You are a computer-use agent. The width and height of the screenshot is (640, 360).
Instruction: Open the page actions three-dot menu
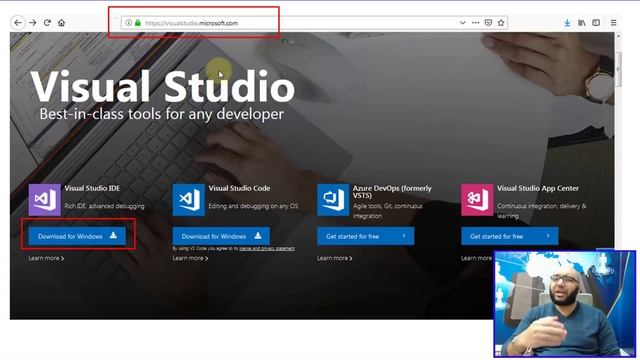pos(476,23)
